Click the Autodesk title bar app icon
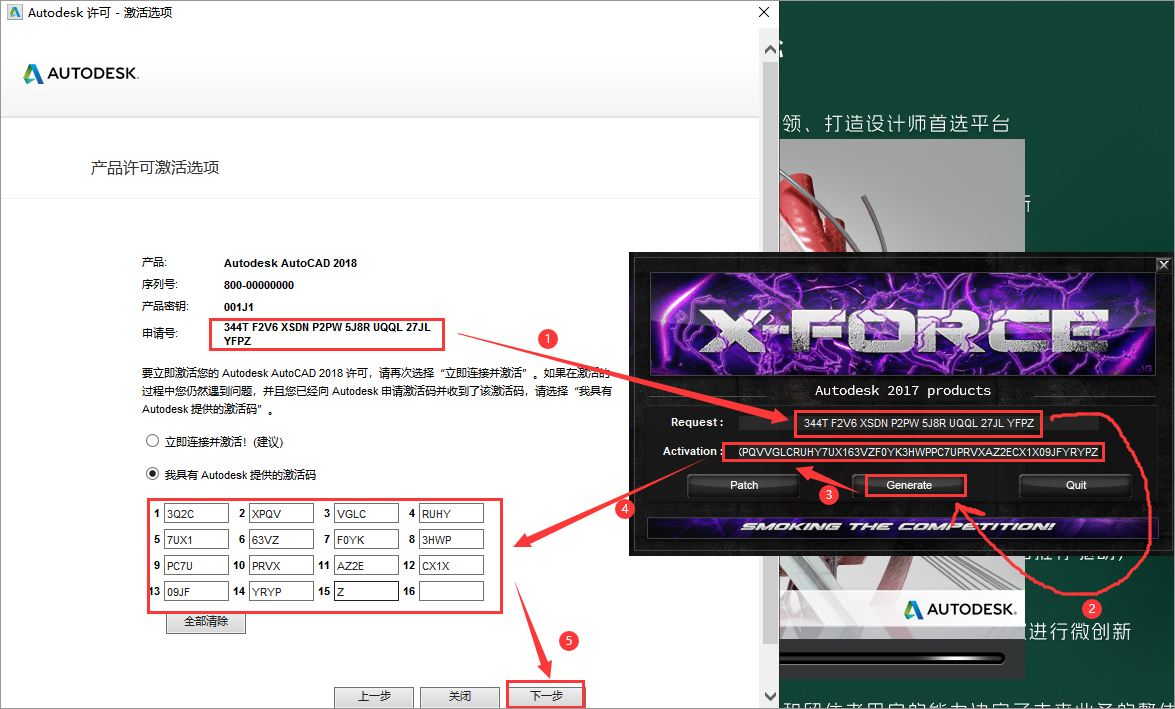This screenshot has width=1175, height=709. pyautogui.click(x=14, y=12)
